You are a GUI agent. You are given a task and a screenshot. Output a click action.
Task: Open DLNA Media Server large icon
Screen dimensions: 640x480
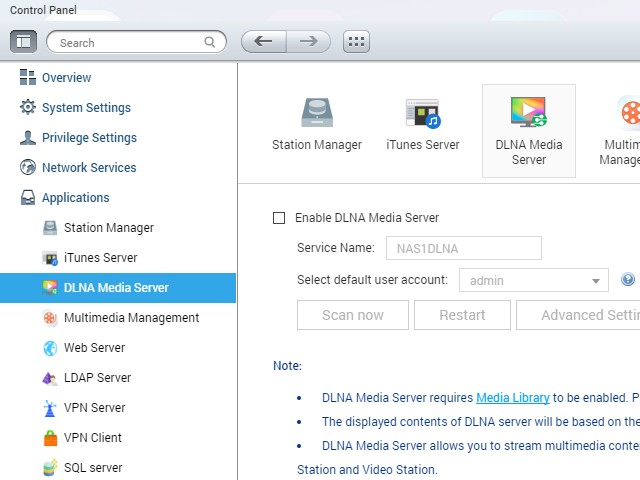tap(529, 112)
